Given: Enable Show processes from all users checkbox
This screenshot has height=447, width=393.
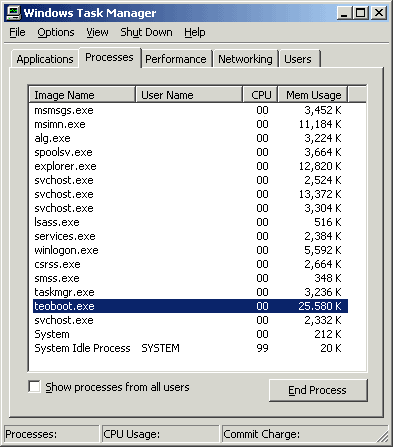Looking at the screenshot, I should click(x=34, y=387).
